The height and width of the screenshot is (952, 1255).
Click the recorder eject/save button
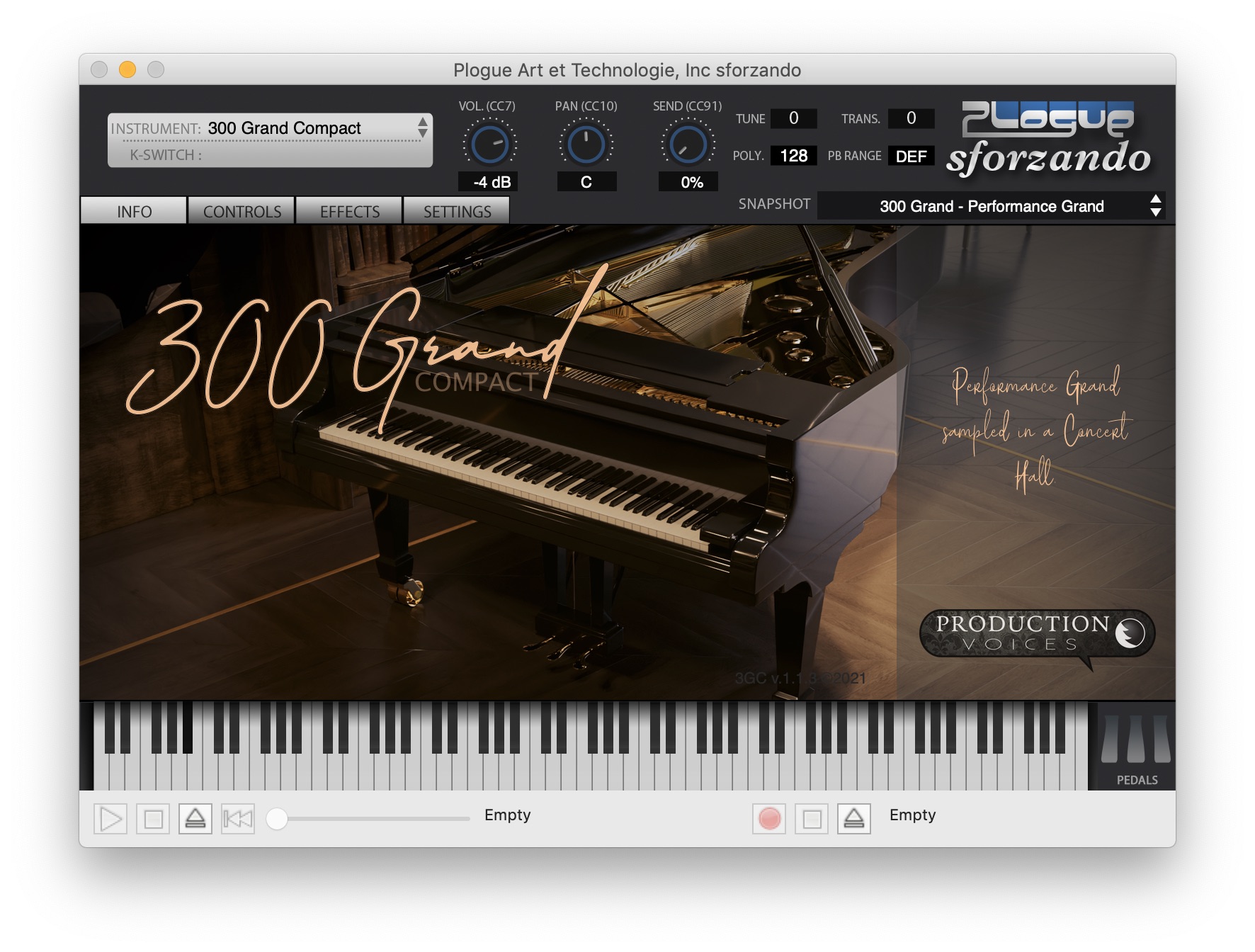(854, 820)
